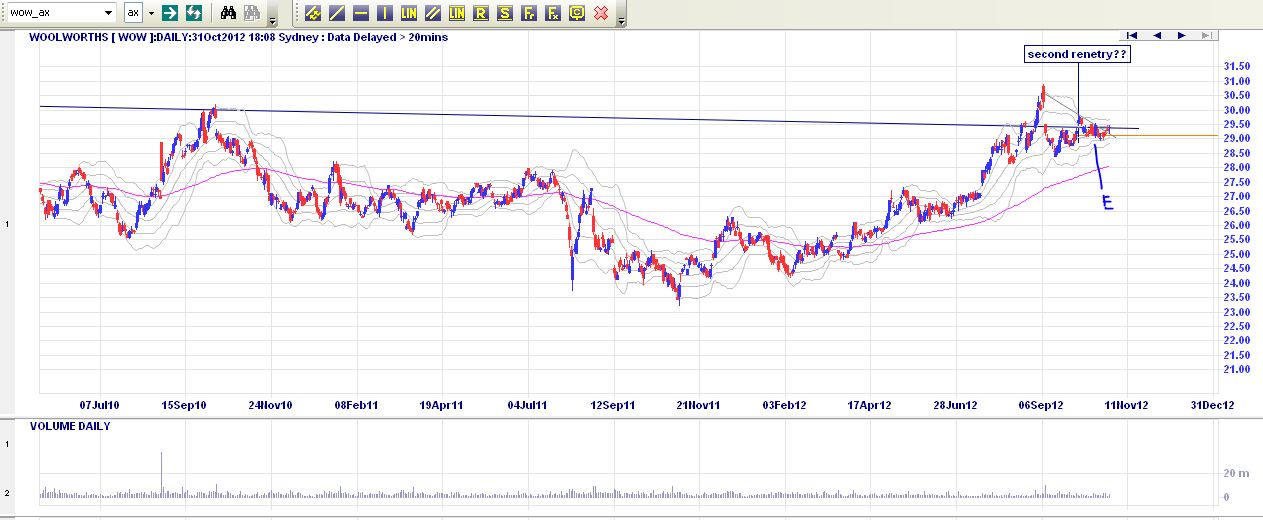Image resolution: width=1263 pixels, height=520 pixels.
Task: Click the green arrow go button
Action: pyautogui.click(x=170, y=13)
